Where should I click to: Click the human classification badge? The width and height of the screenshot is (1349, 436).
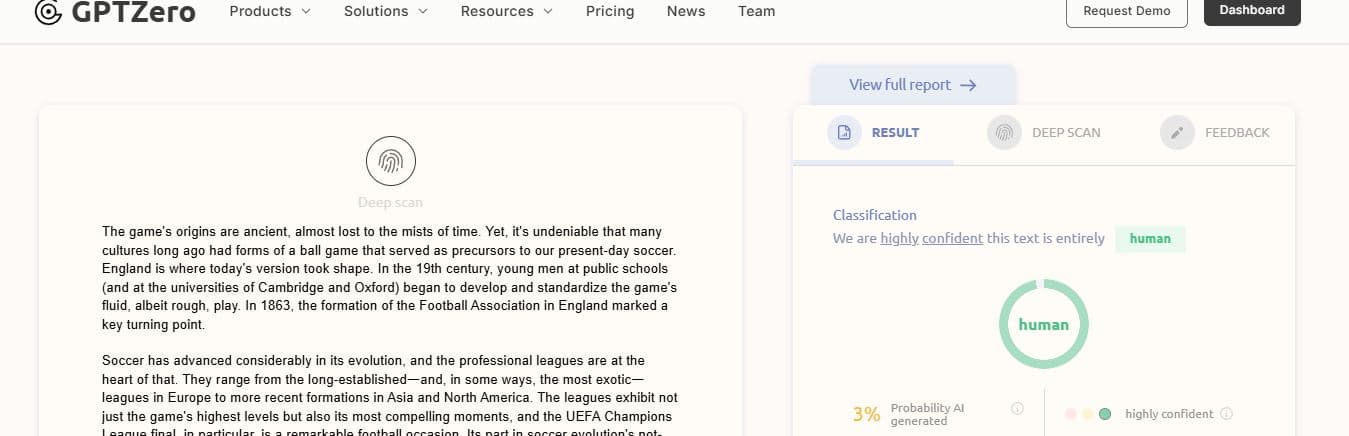coord(1150,239)
